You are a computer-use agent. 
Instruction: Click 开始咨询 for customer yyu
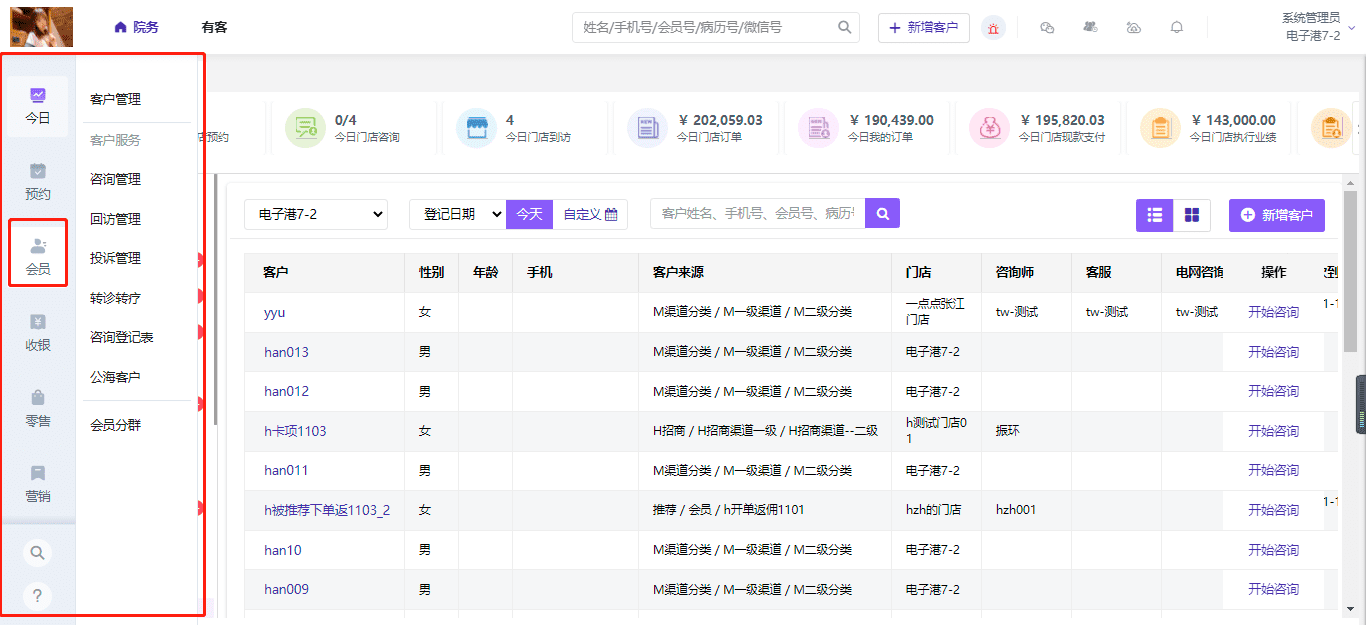(x=1273, y=312)
